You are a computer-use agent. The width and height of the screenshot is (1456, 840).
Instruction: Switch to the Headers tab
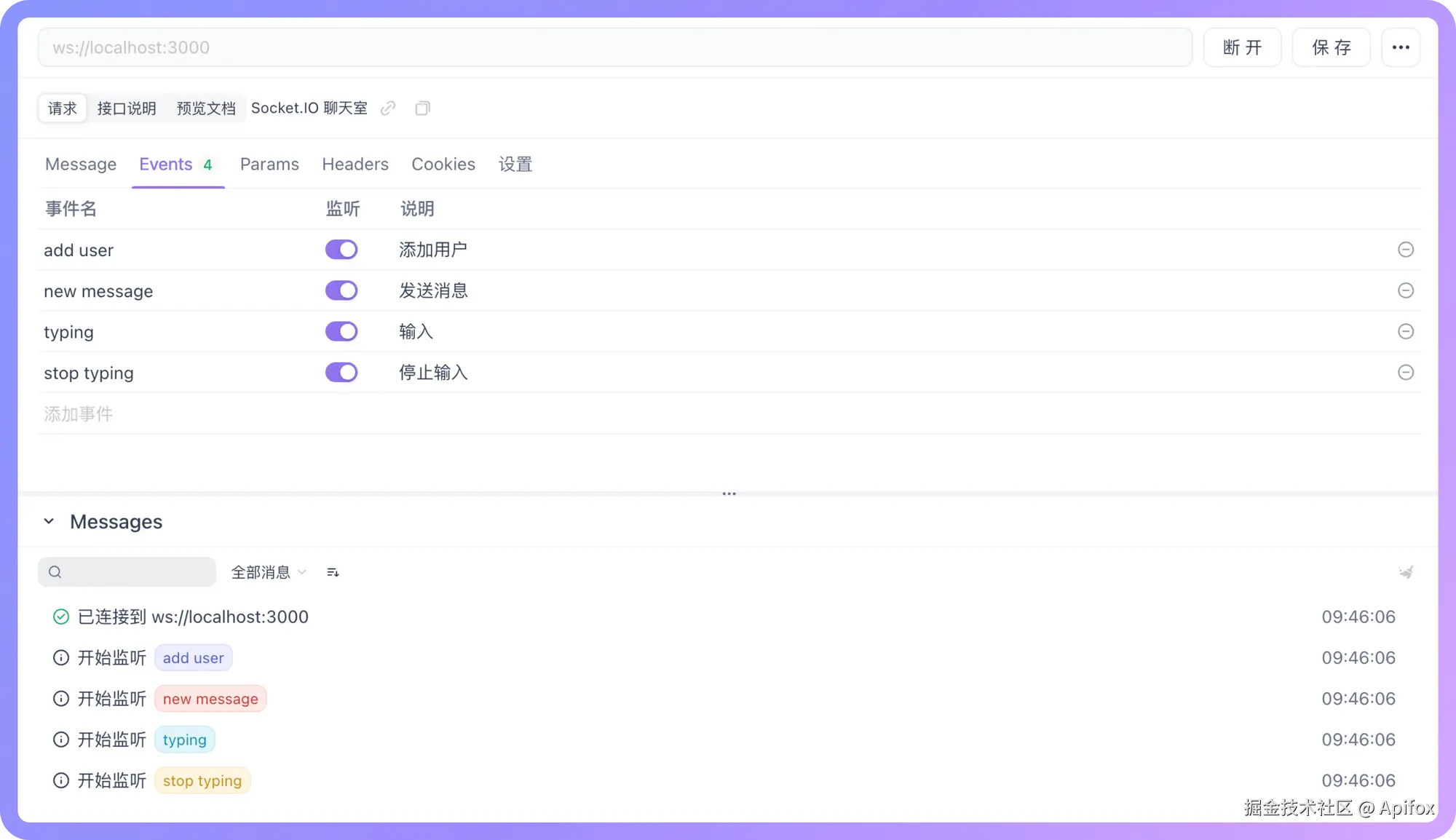(355, 165)
